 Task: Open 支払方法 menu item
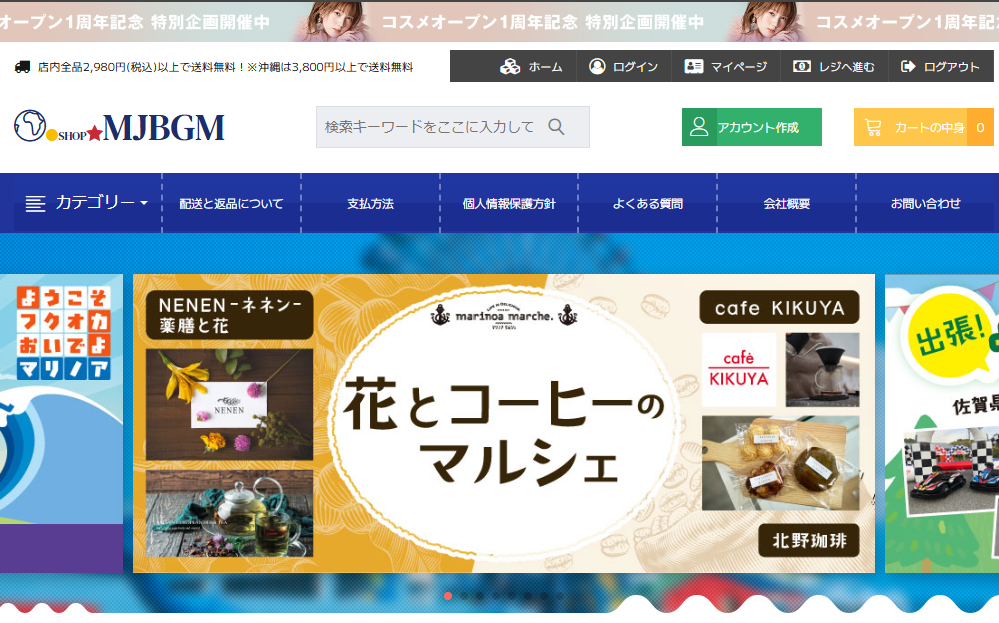(x=370, y=204)
